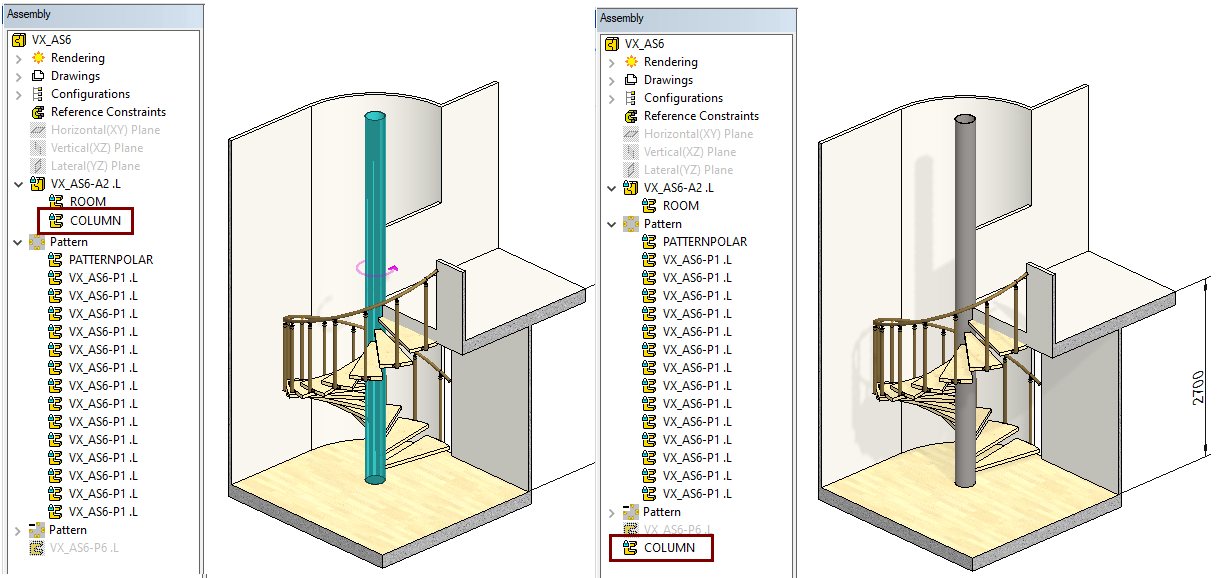This screenshot has height=578, width=1232.
Task: Expand the Rendering node in left tree
Action: (x=18, y=59)
